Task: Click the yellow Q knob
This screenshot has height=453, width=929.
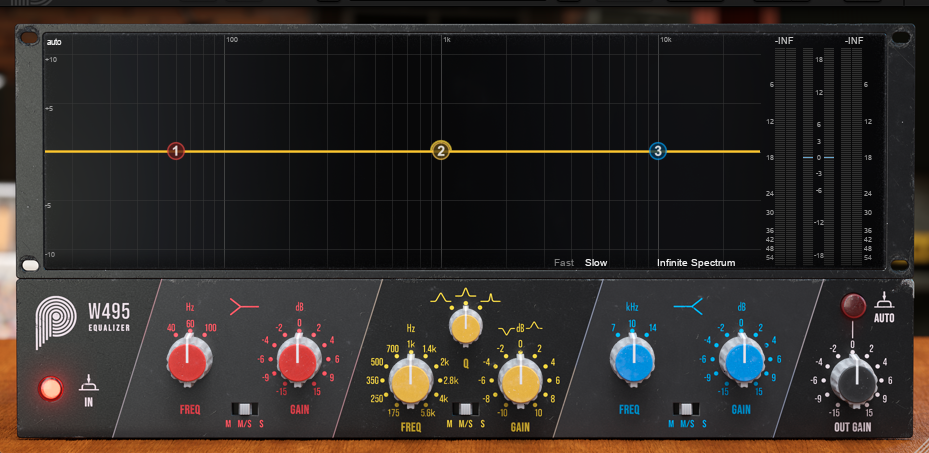Action: click(x=464, y=326)
